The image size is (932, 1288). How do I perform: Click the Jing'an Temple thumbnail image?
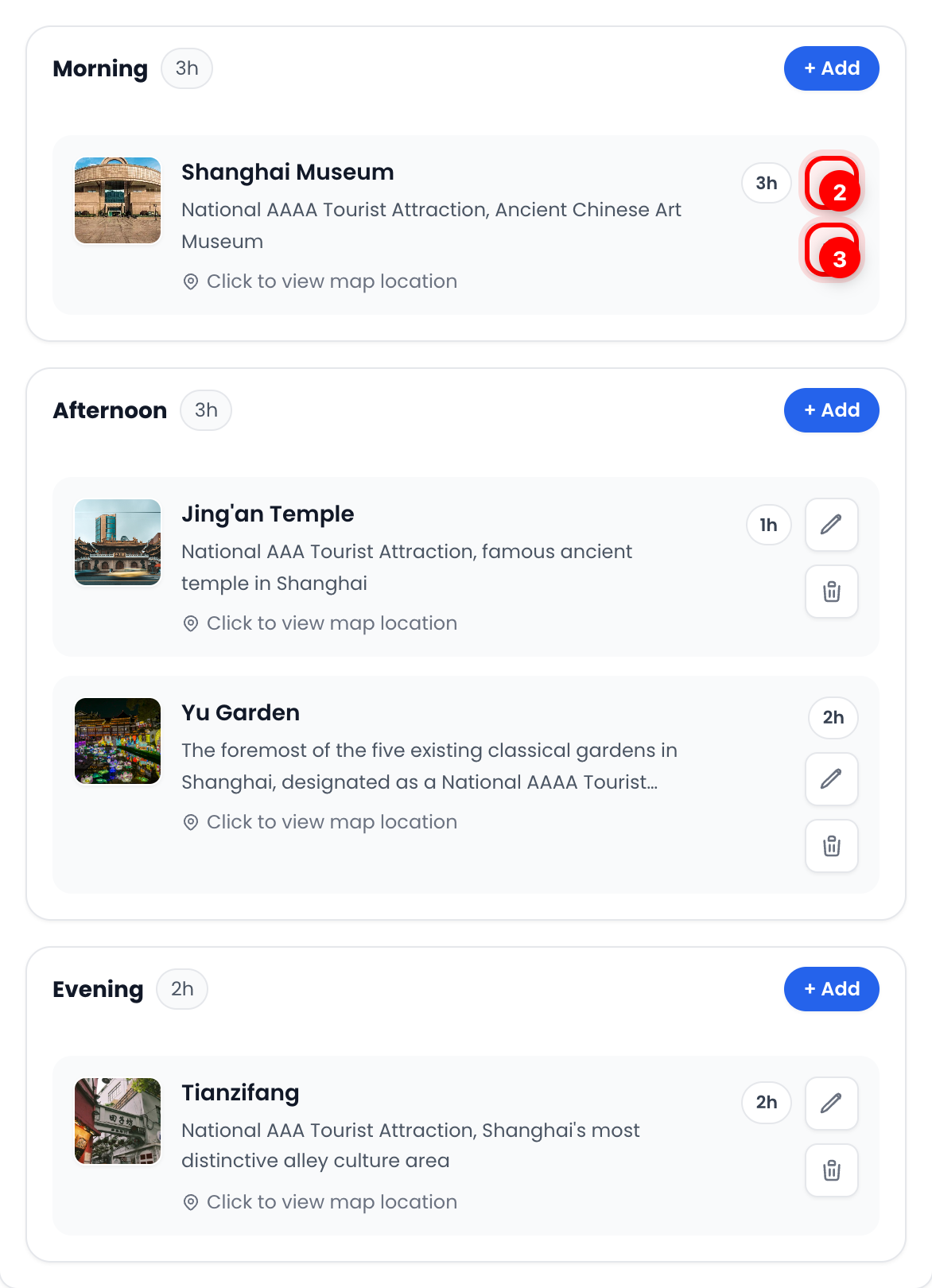(x=118, y=542)
